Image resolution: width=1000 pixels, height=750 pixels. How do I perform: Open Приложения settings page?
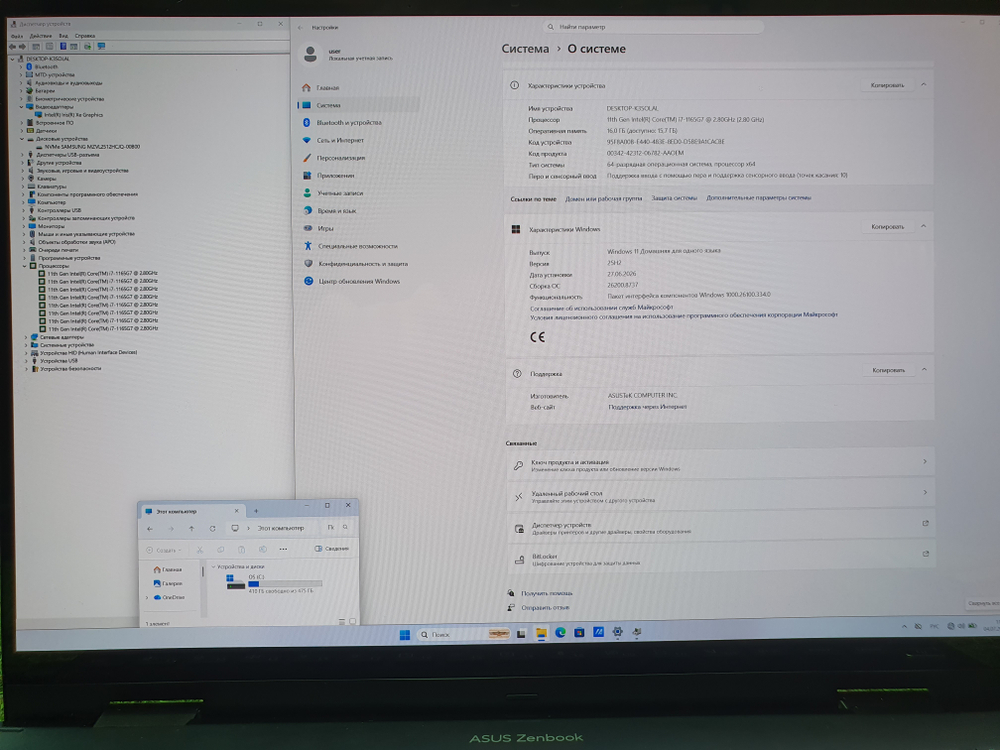(x=335, y=175)
